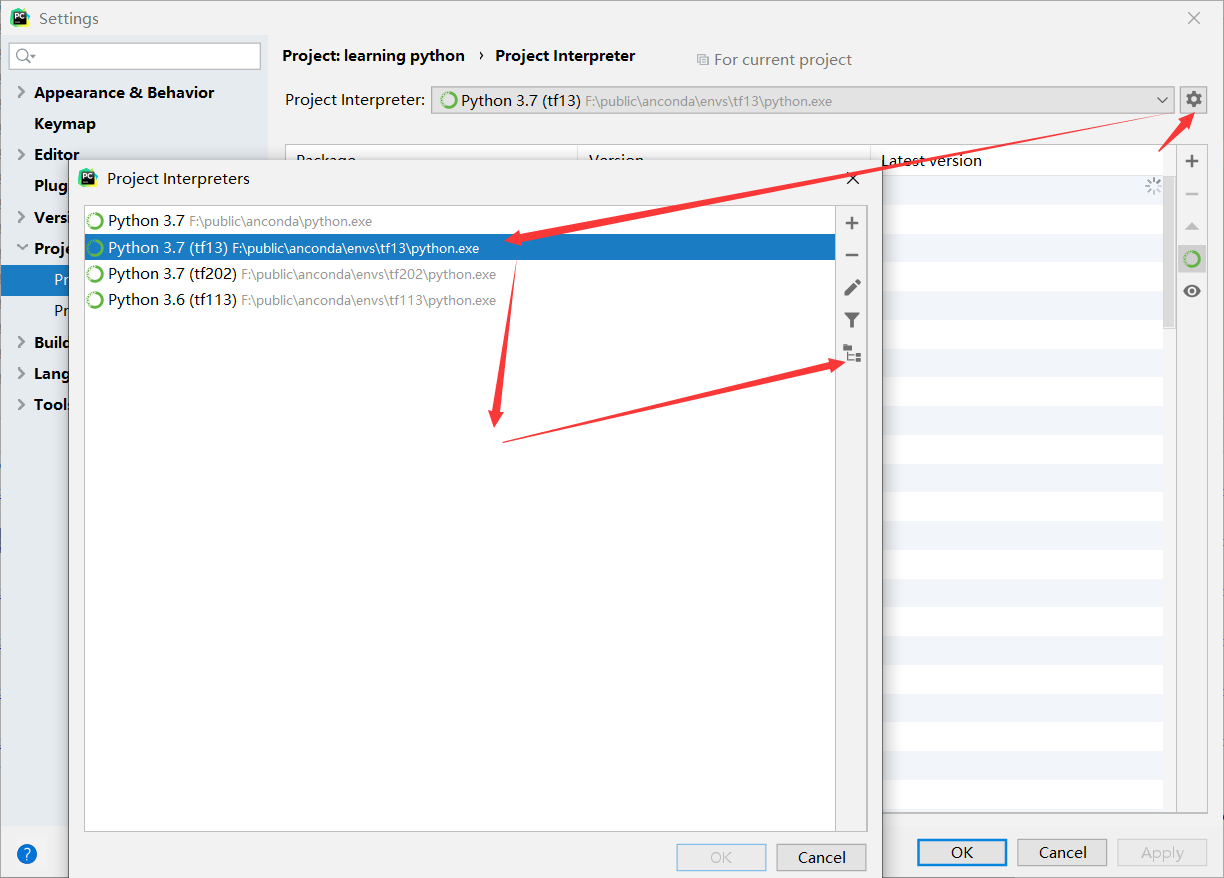This screenshot has width=1224, height=878.
Task: Expand the Editor settings tree
Action: point(55,154)
